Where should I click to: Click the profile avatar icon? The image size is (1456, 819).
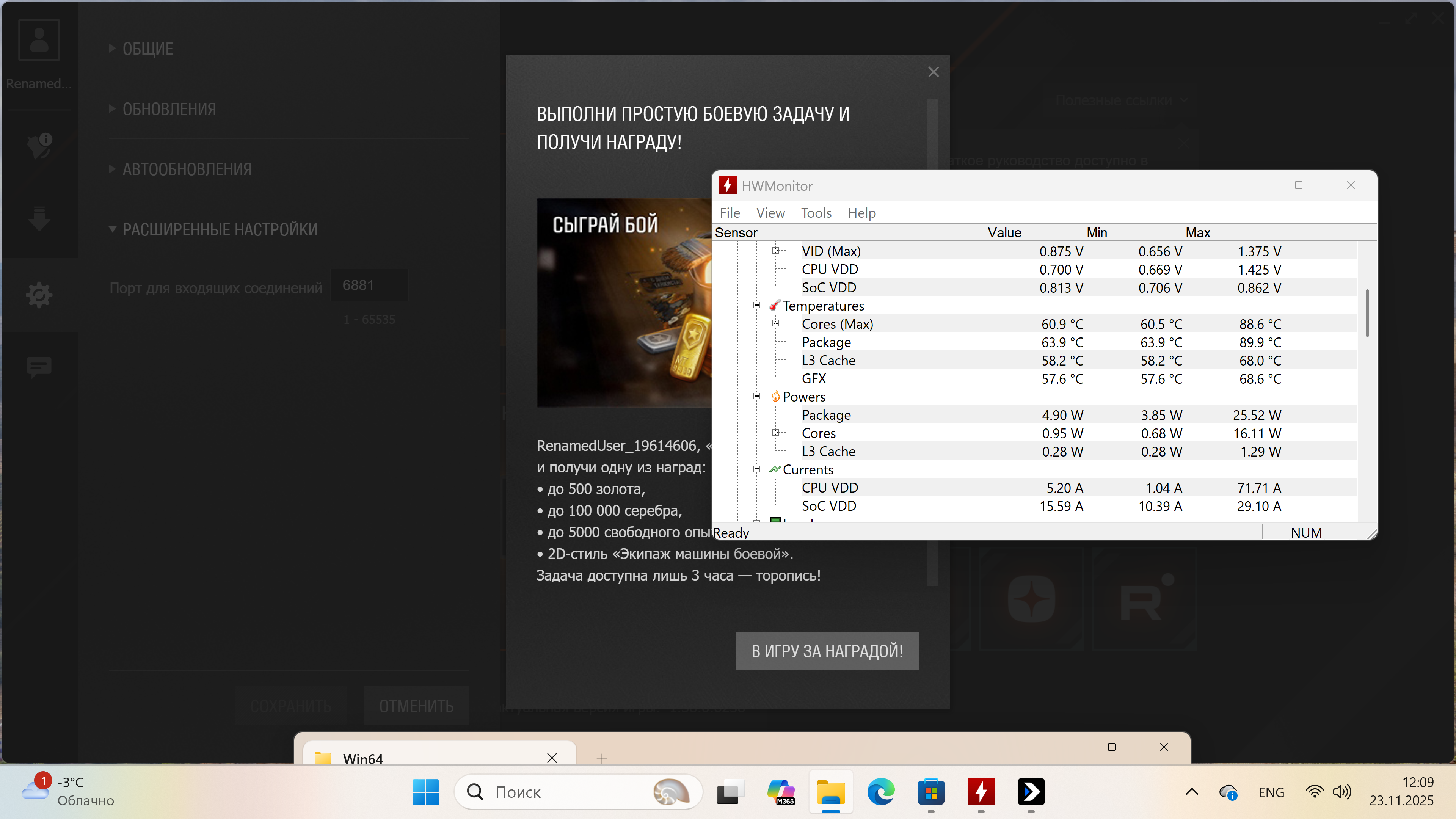(39, 40)
